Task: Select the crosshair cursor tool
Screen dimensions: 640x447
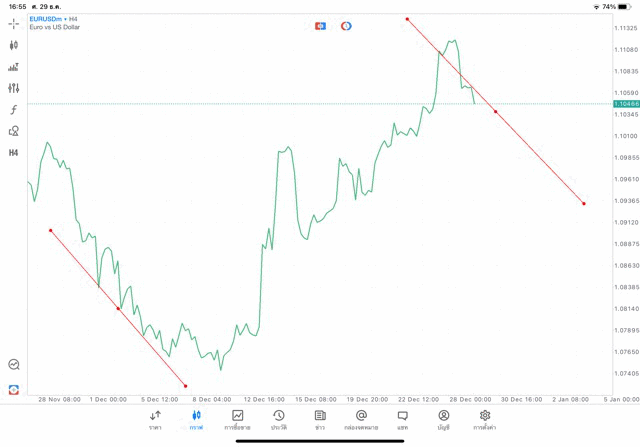Action: point(13,23)
